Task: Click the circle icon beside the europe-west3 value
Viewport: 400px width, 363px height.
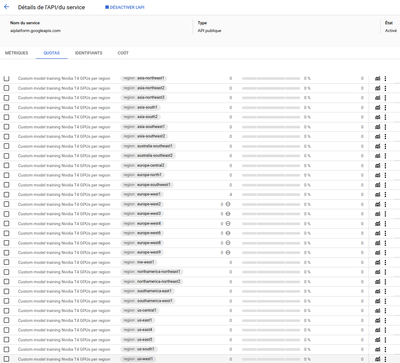Action: point(228,214)
